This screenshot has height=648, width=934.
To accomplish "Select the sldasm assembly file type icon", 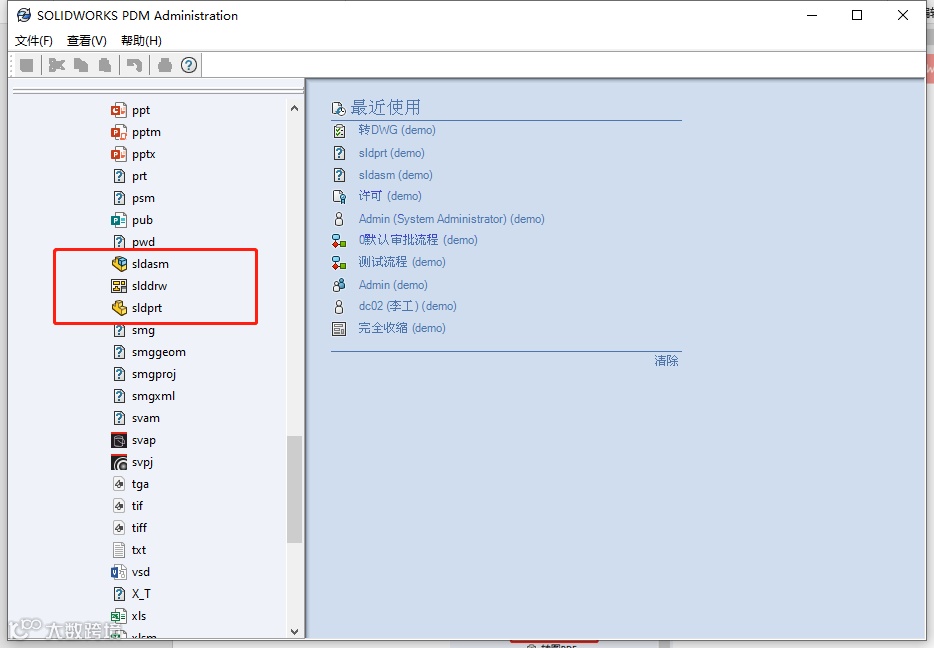I will 119,263.
